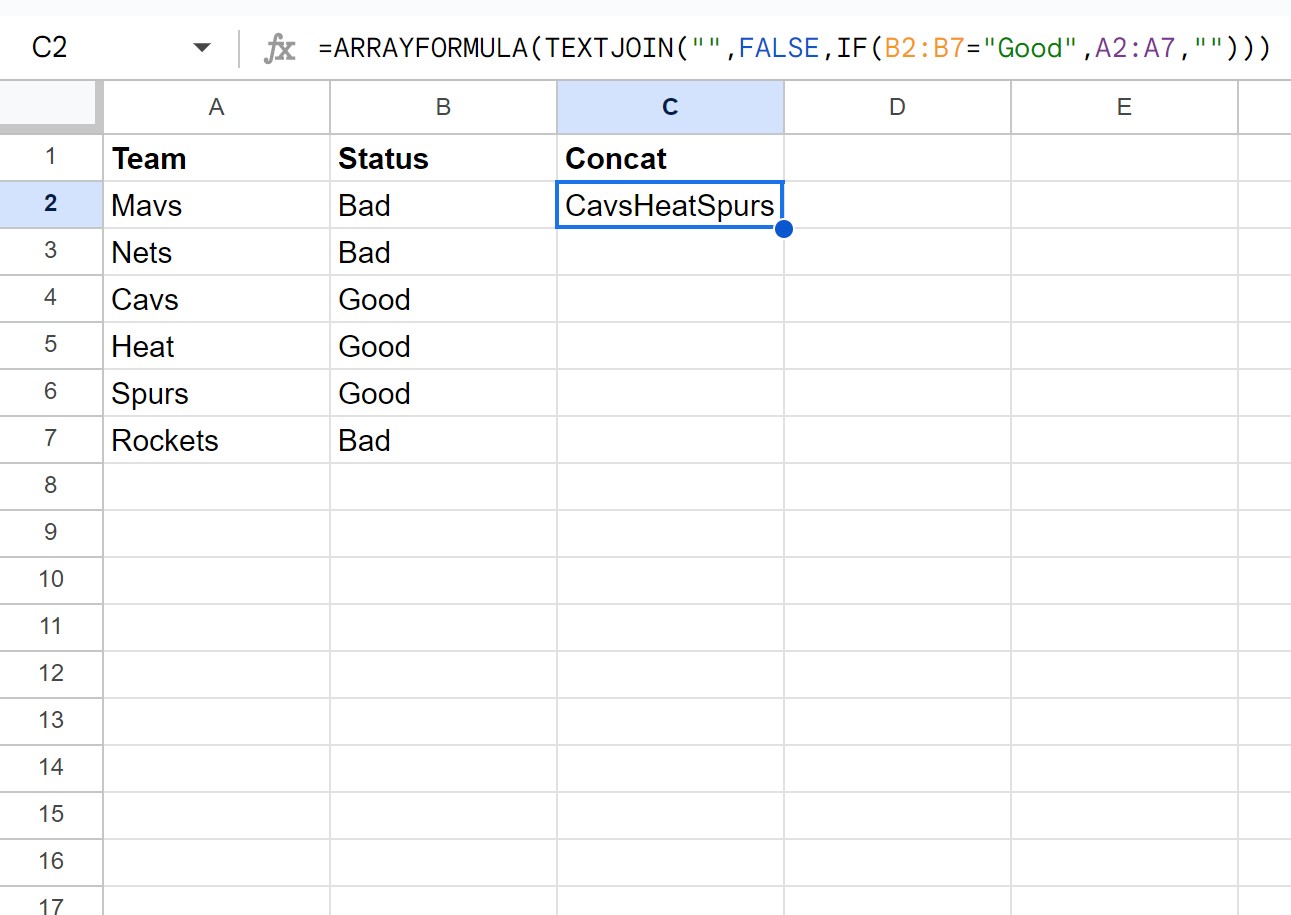
Task: Click the Good status cell beside Spurs
Action: point(443,393)
